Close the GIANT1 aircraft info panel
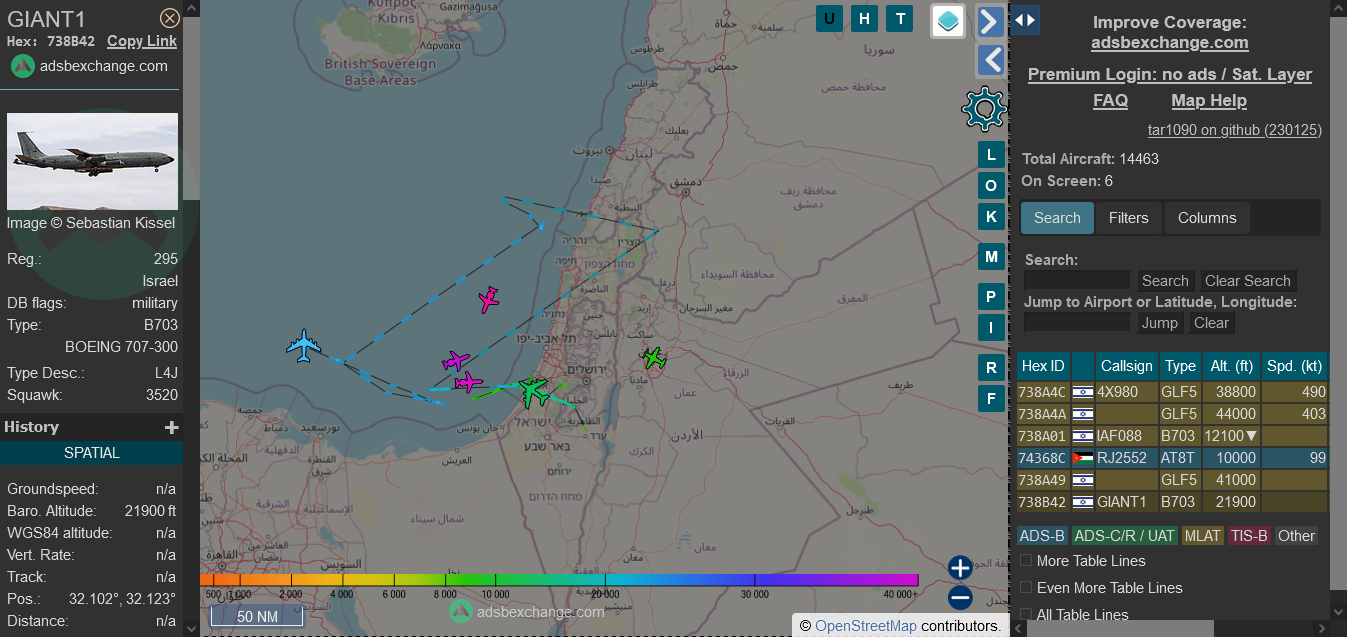The height and width of the screenshot is (637, 1347). point(170,18)
